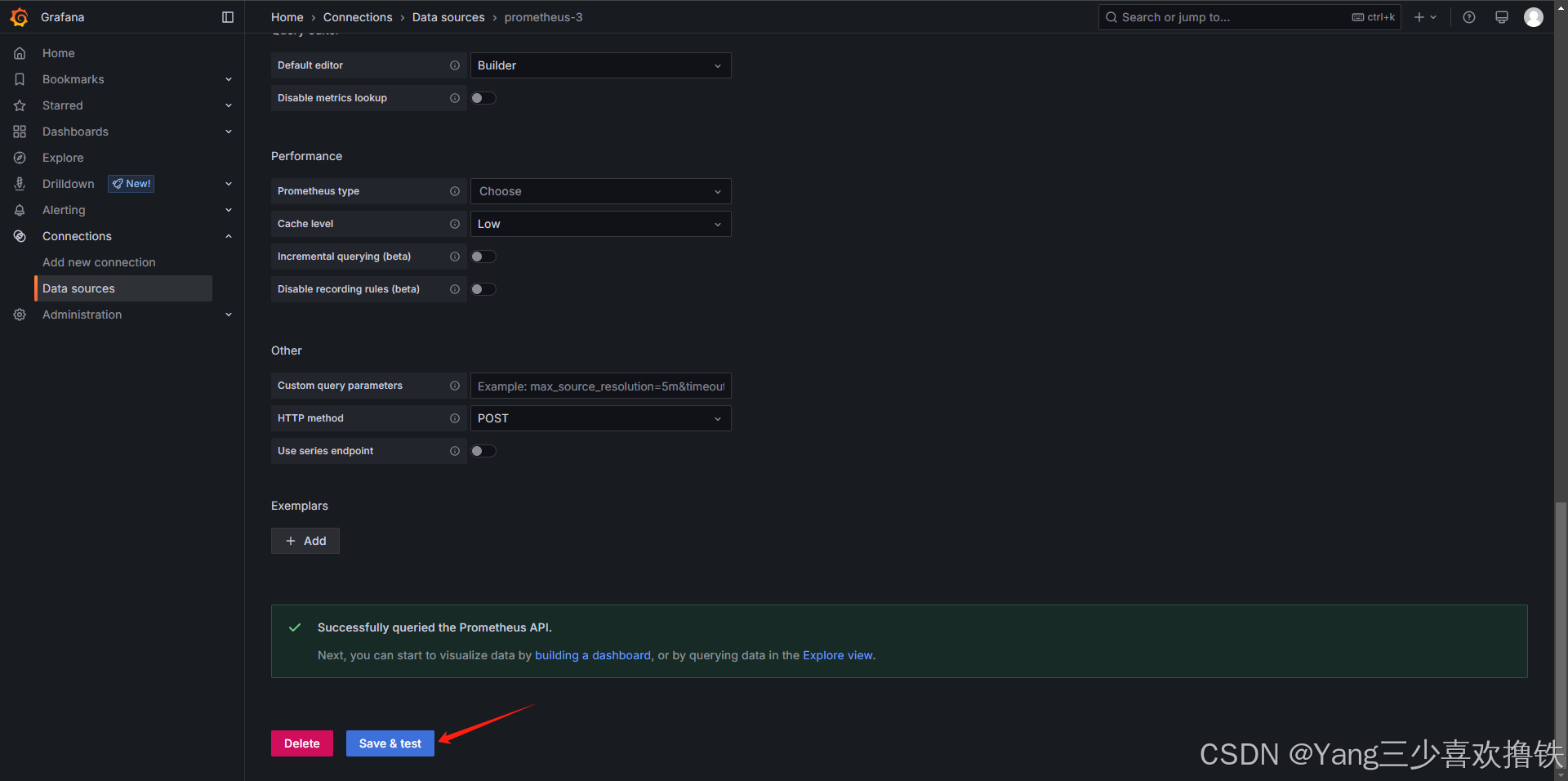This screenshot has width=1568, height=781.
Task: Expand the Bookmarks section chevron
Action: point(229,79)
